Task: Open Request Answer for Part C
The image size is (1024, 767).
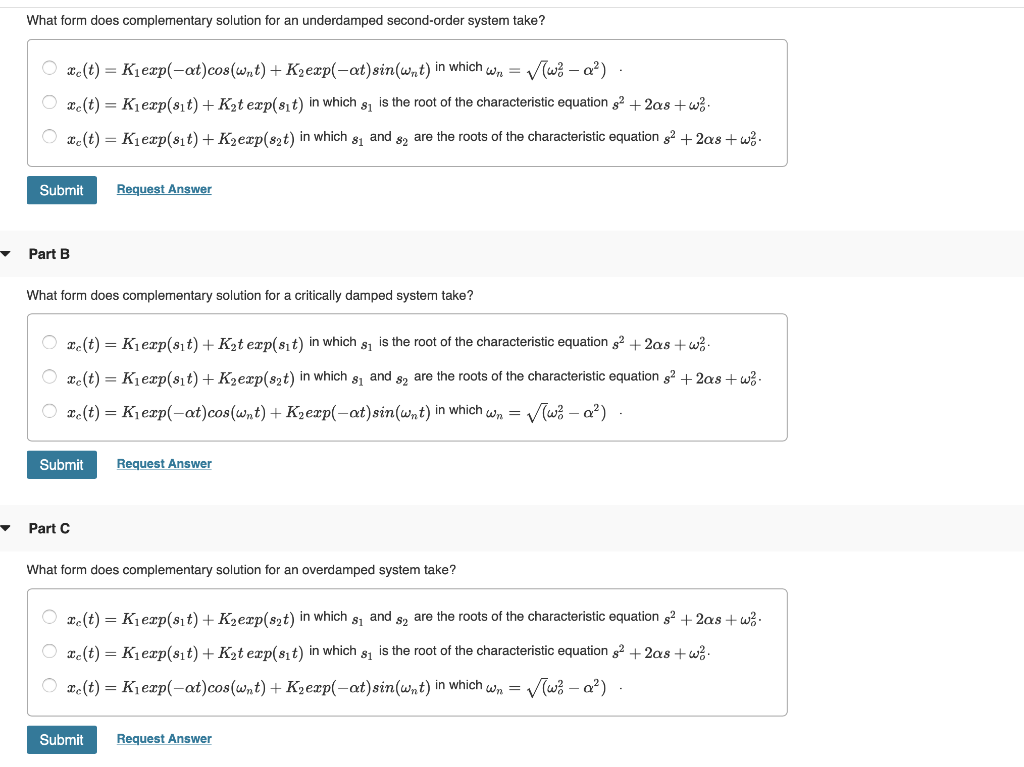Action: coord(163,738)
